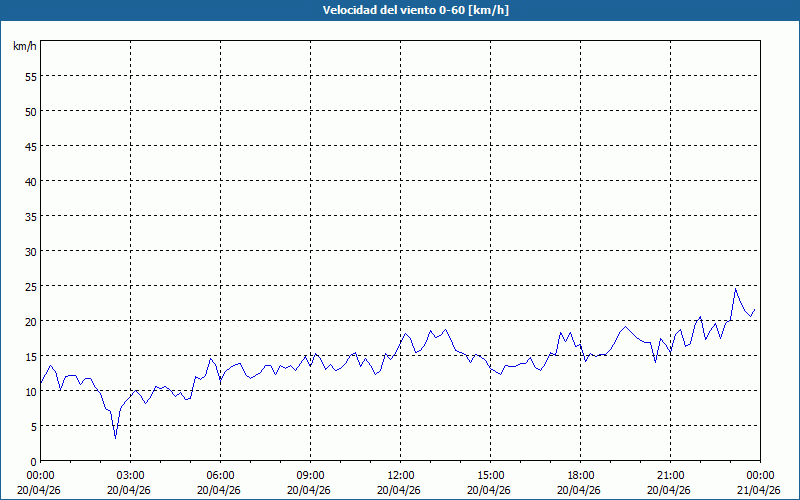Image resolution: width=800 pixels, height=500 pixels.
Task: Click the lowest dip of the blue wind line
Action: [x=115, y=437]
